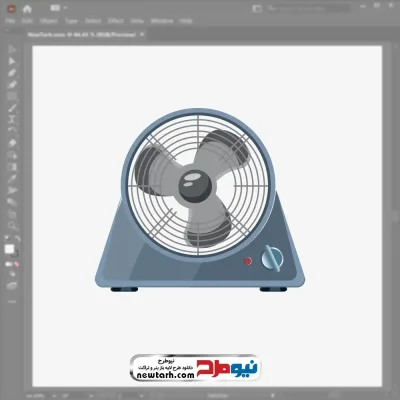The height and width of the screenshot is (400, 400).
Task: Set fill to None (red slash)
Action: 16,264
